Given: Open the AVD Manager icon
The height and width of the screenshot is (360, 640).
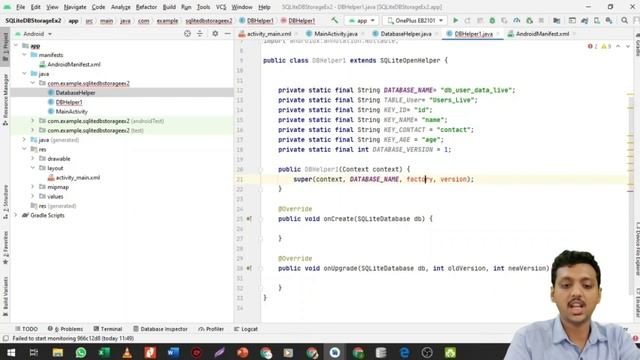Looking at the screenshot, I should click(597, 20).
